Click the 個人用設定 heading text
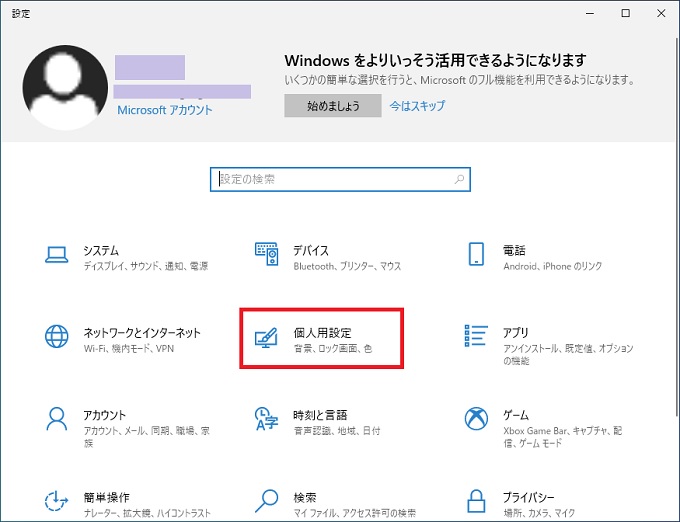680x522 pixels. tap(322, 333)
